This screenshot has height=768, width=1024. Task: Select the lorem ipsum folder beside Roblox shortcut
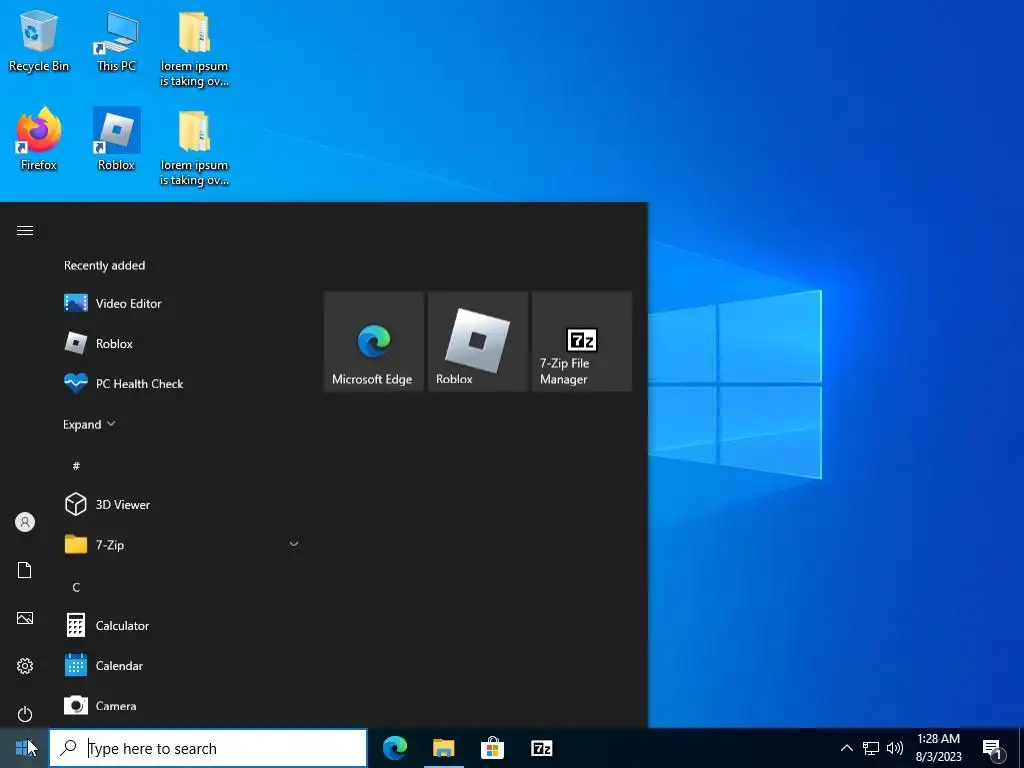point(194,148)
